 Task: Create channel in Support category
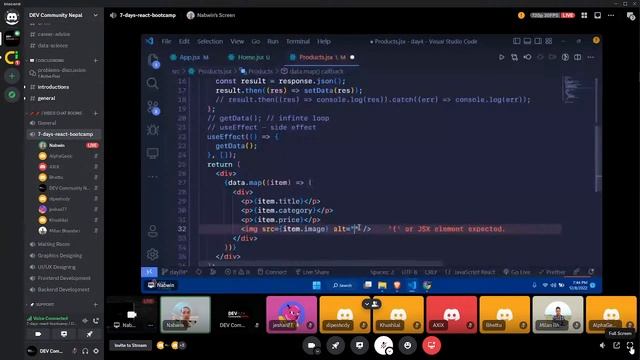click(96, 304)
